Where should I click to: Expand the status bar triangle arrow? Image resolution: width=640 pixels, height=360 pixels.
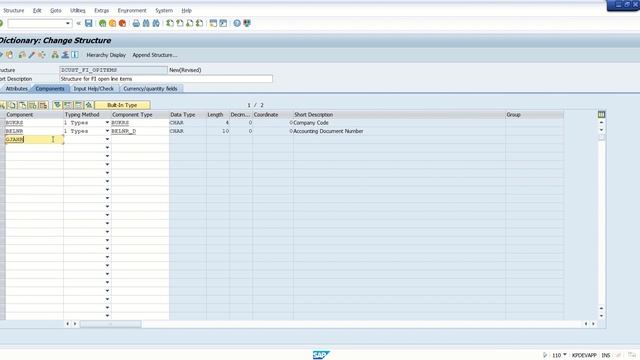[x=545, y=355]
